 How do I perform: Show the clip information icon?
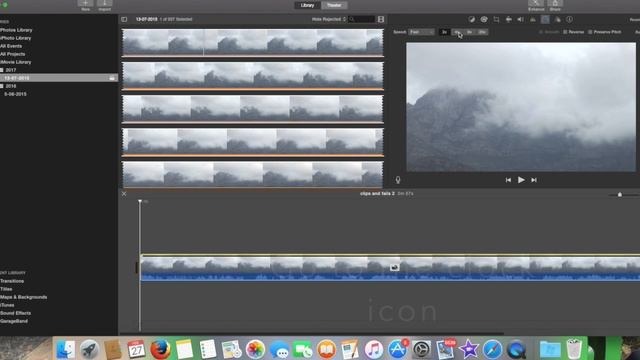click(569, 19)
